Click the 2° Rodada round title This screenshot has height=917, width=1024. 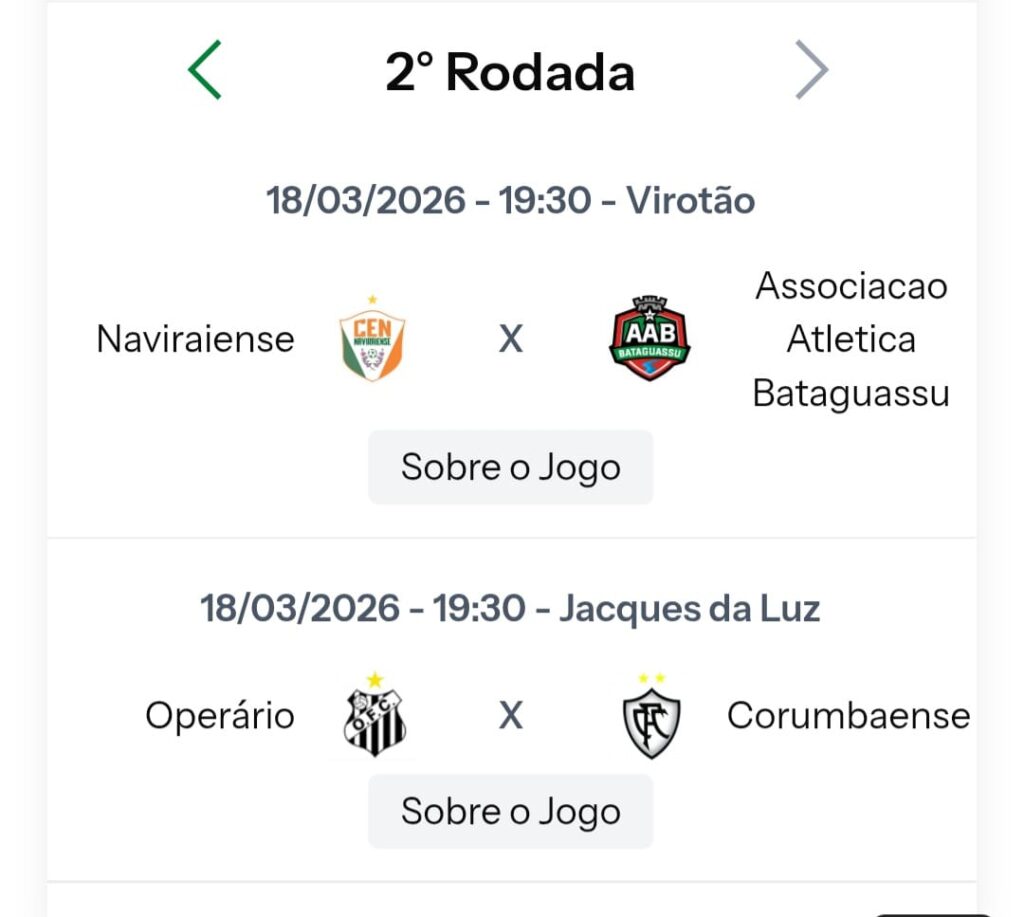click(510, 72)
